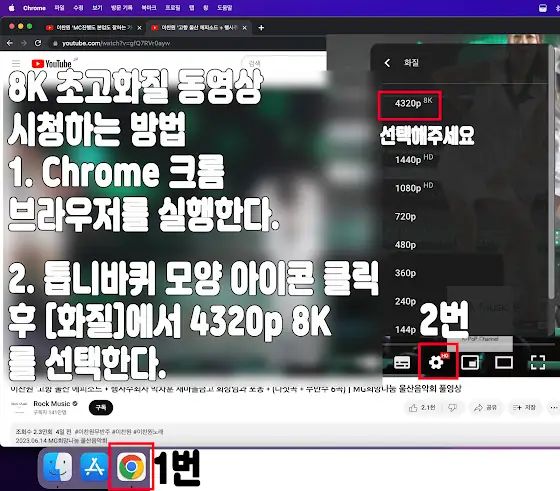The height and width of the screenshot is (491, 560).
Task: Enable theater mode view
Action: point(504,362)
